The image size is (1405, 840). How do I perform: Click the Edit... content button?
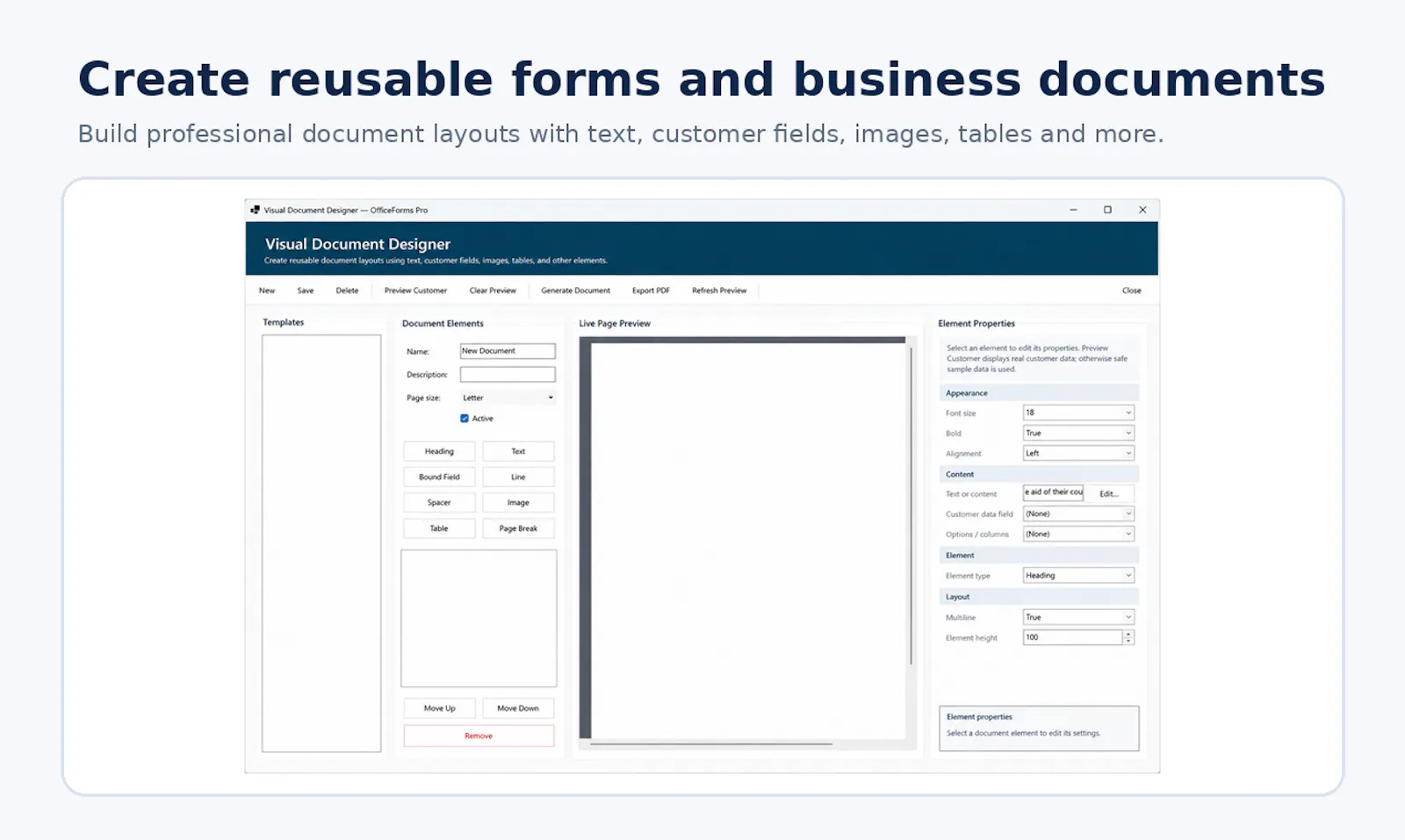(1109, 493)
